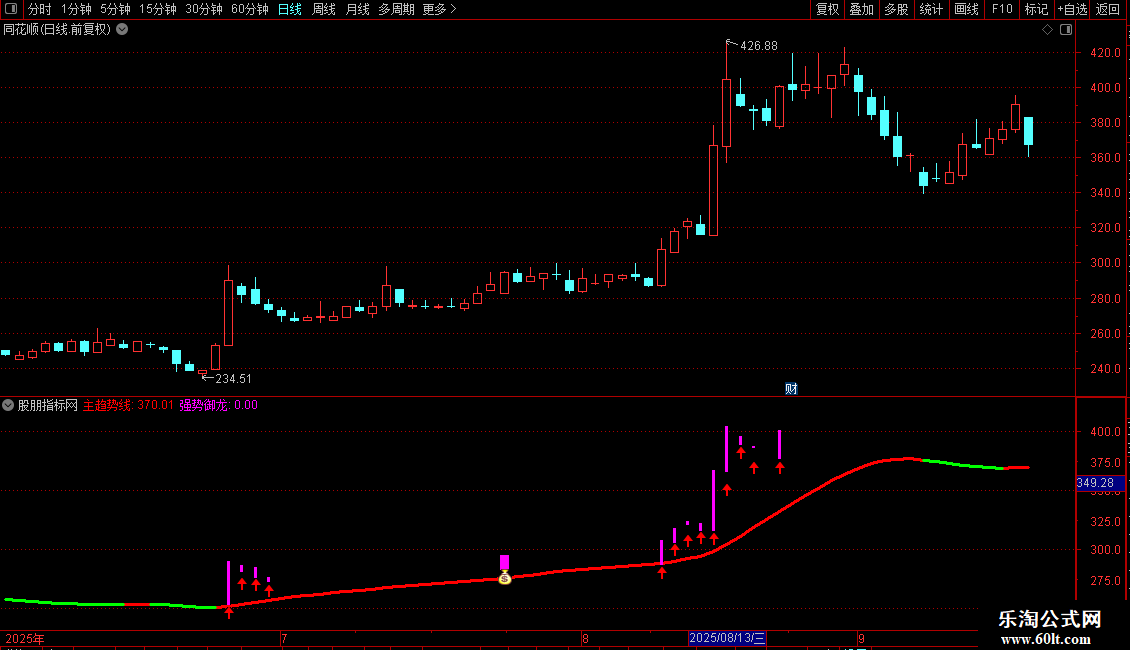
Task: Open 多周期 multi-period view
Action: coord(396,9)
